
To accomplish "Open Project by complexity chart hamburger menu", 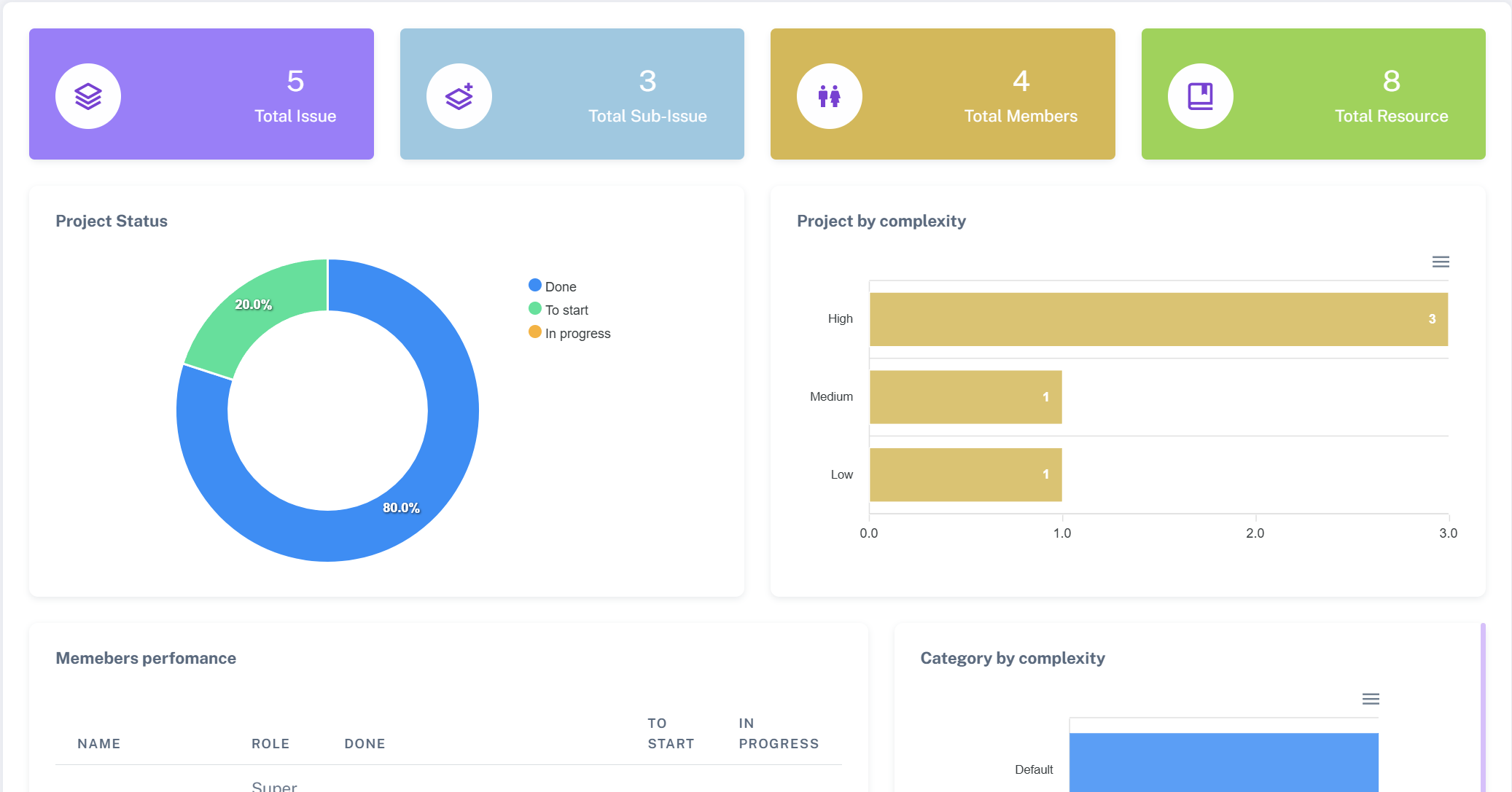I will pos(1441,262).
